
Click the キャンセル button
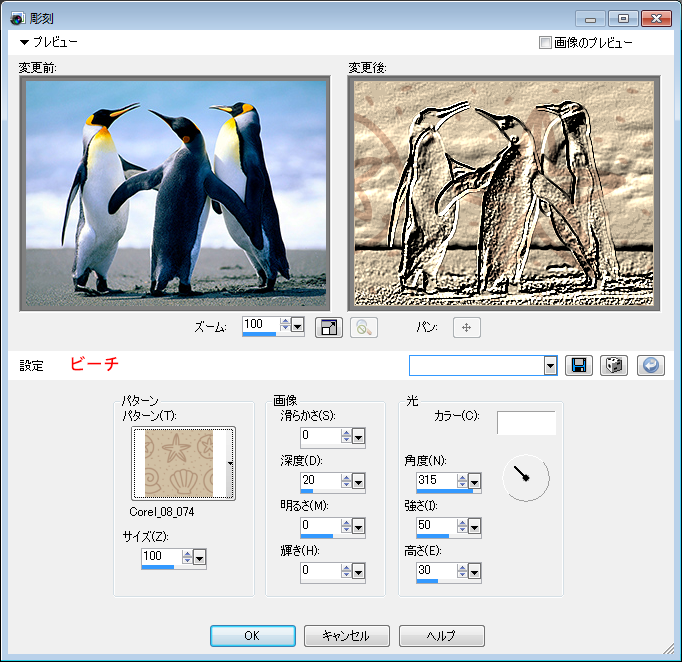coord(345,636)
